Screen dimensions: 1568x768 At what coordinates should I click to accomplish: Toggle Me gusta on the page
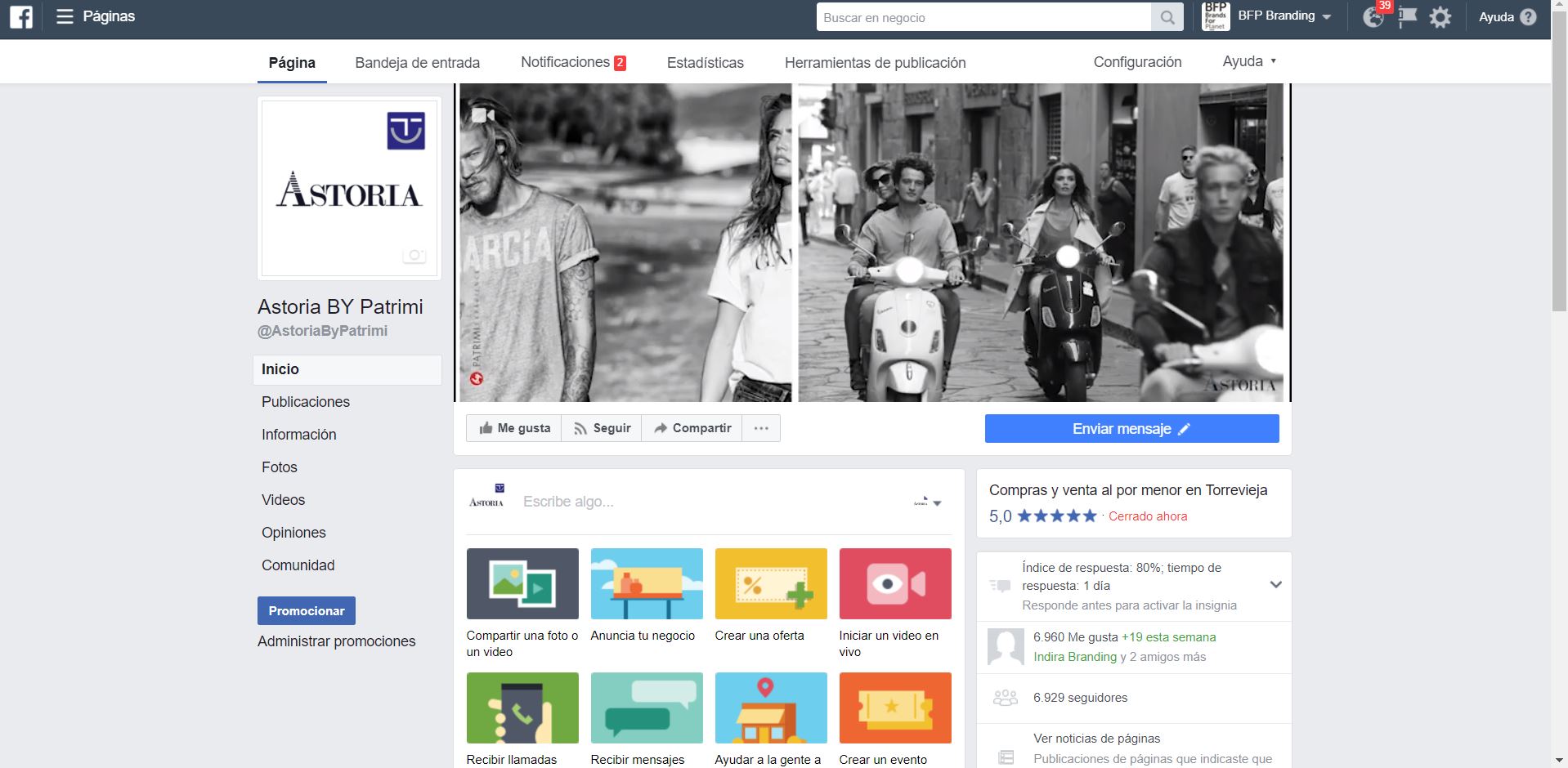[x=514, y=428]
